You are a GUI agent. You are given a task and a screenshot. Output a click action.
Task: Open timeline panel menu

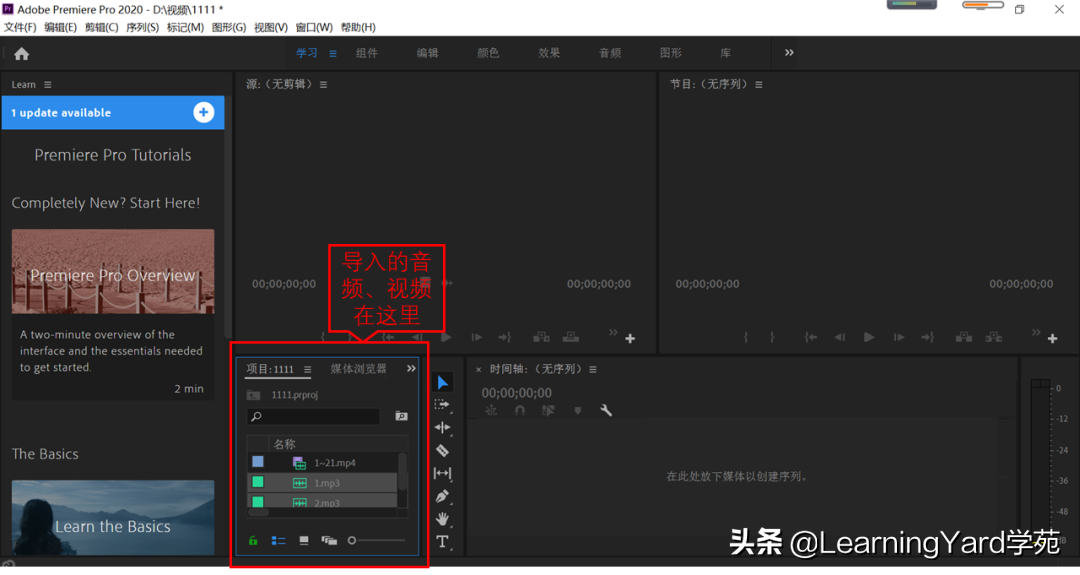pos(592,370)
